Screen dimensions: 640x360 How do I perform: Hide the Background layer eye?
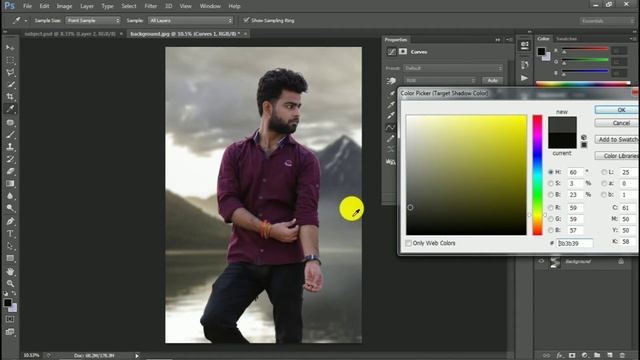click(541, 261)
